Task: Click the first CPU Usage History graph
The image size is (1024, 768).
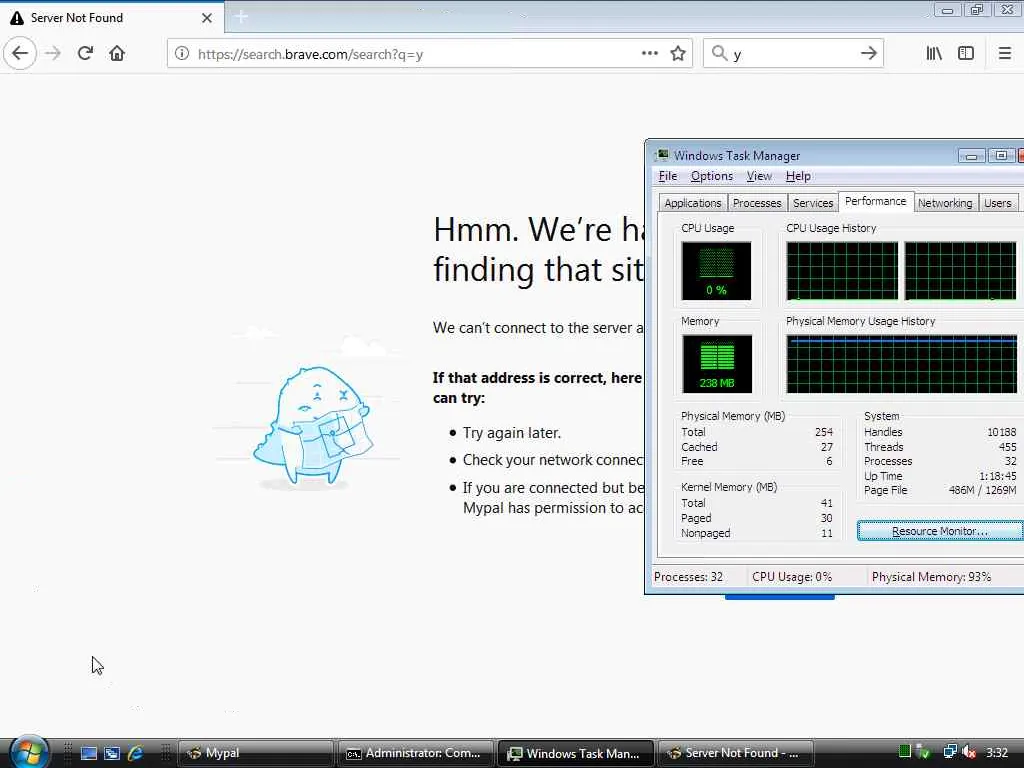Action: [842, 270]
